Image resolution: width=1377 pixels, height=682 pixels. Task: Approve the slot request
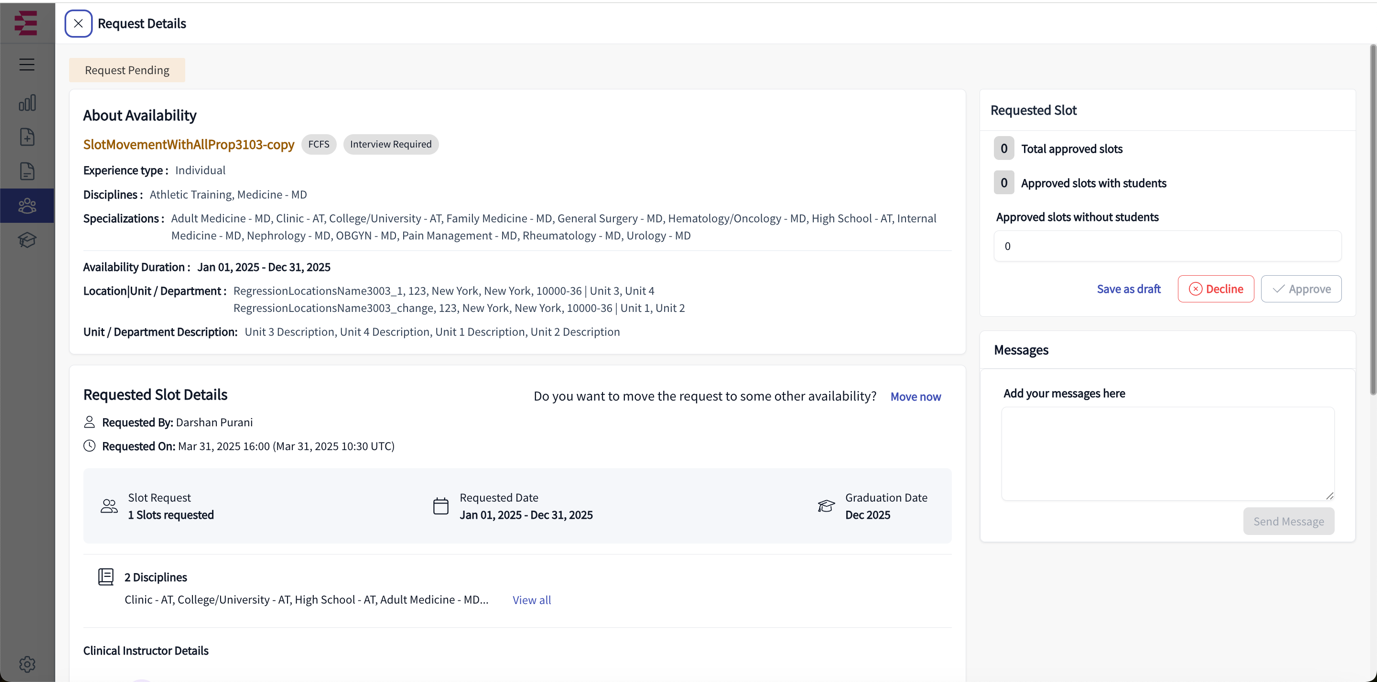click(x=1301, y=289)
